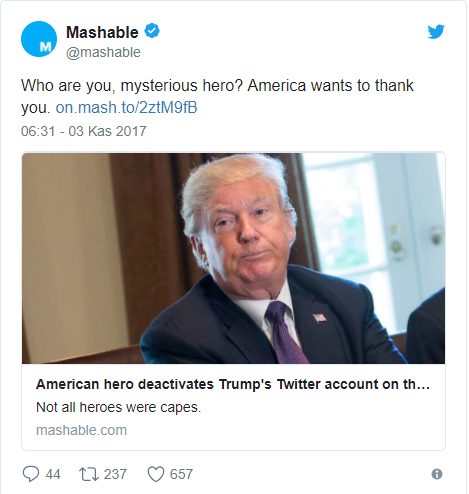
Task: Click the retweet arrows icon
Action: (x=89, y=474)
